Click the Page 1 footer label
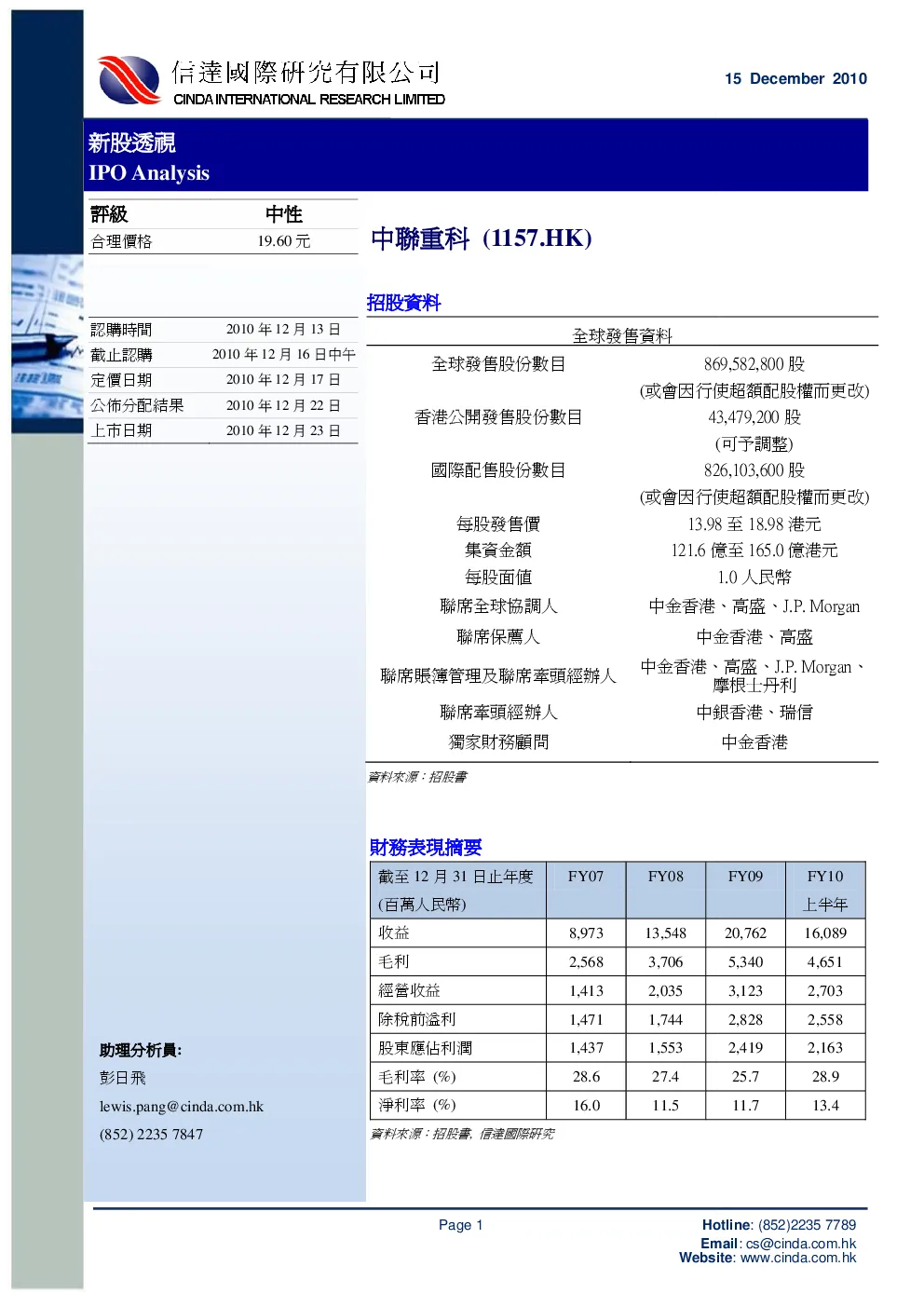This screenshot has height=1307, width=924. [x=461, y=1225]
